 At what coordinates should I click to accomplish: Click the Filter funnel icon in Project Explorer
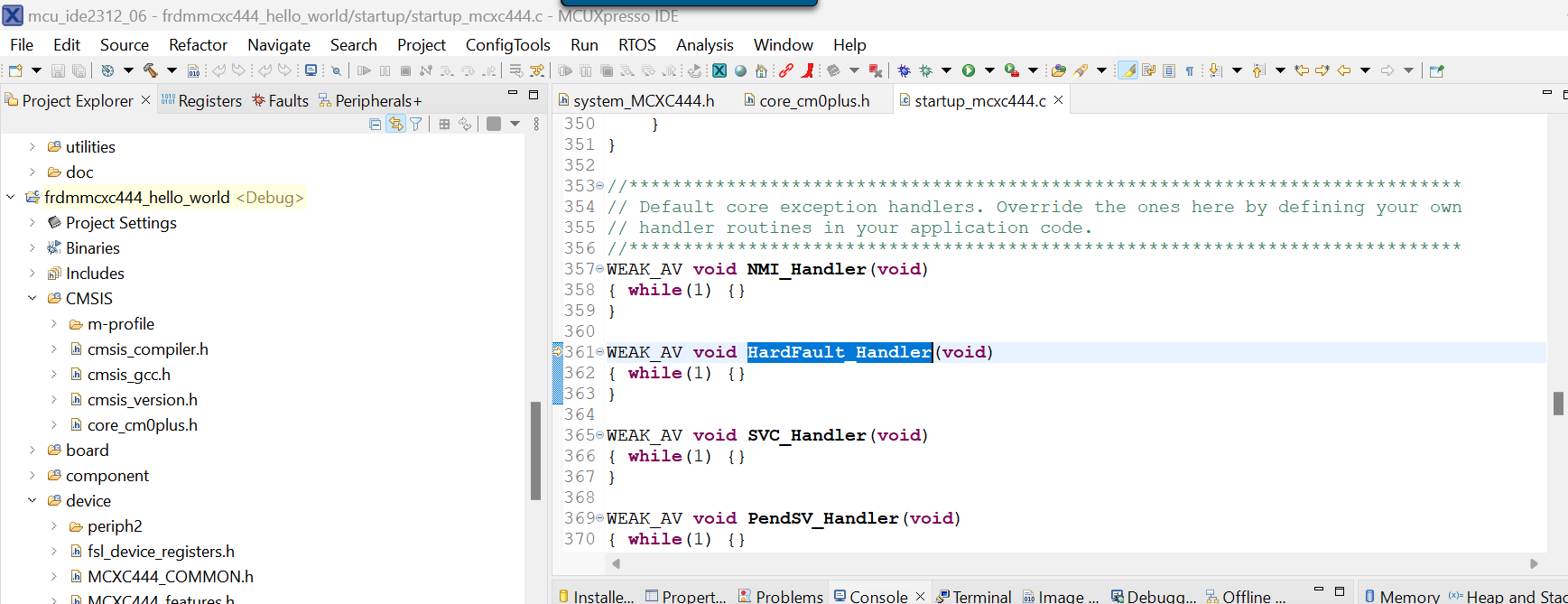click(416, 124)
